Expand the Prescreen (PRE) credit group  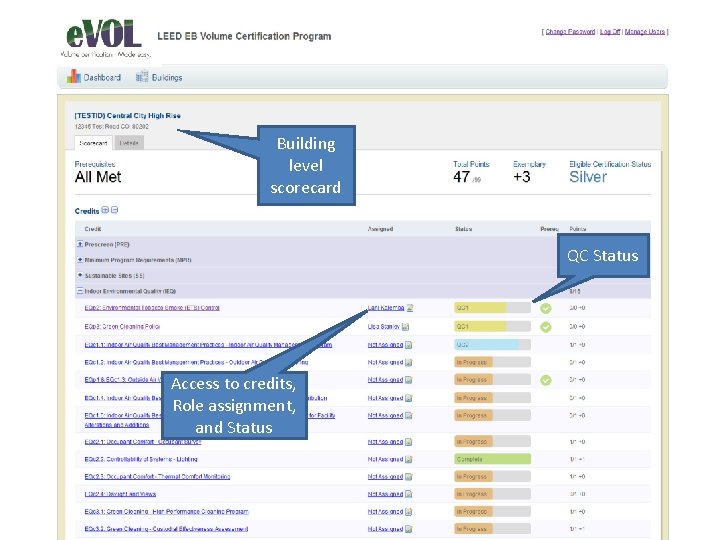point(80,244)
